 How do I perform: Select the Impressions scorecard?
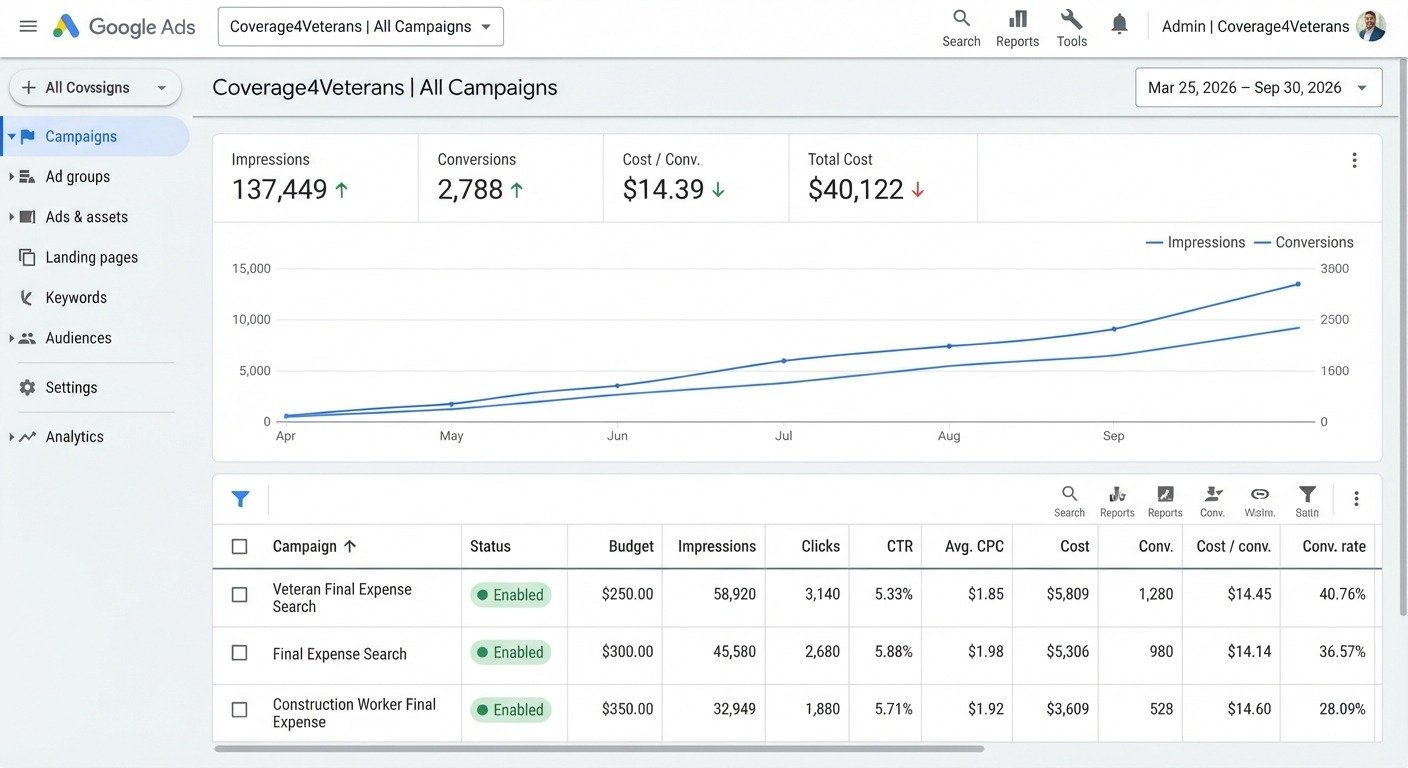pos(315,178)
